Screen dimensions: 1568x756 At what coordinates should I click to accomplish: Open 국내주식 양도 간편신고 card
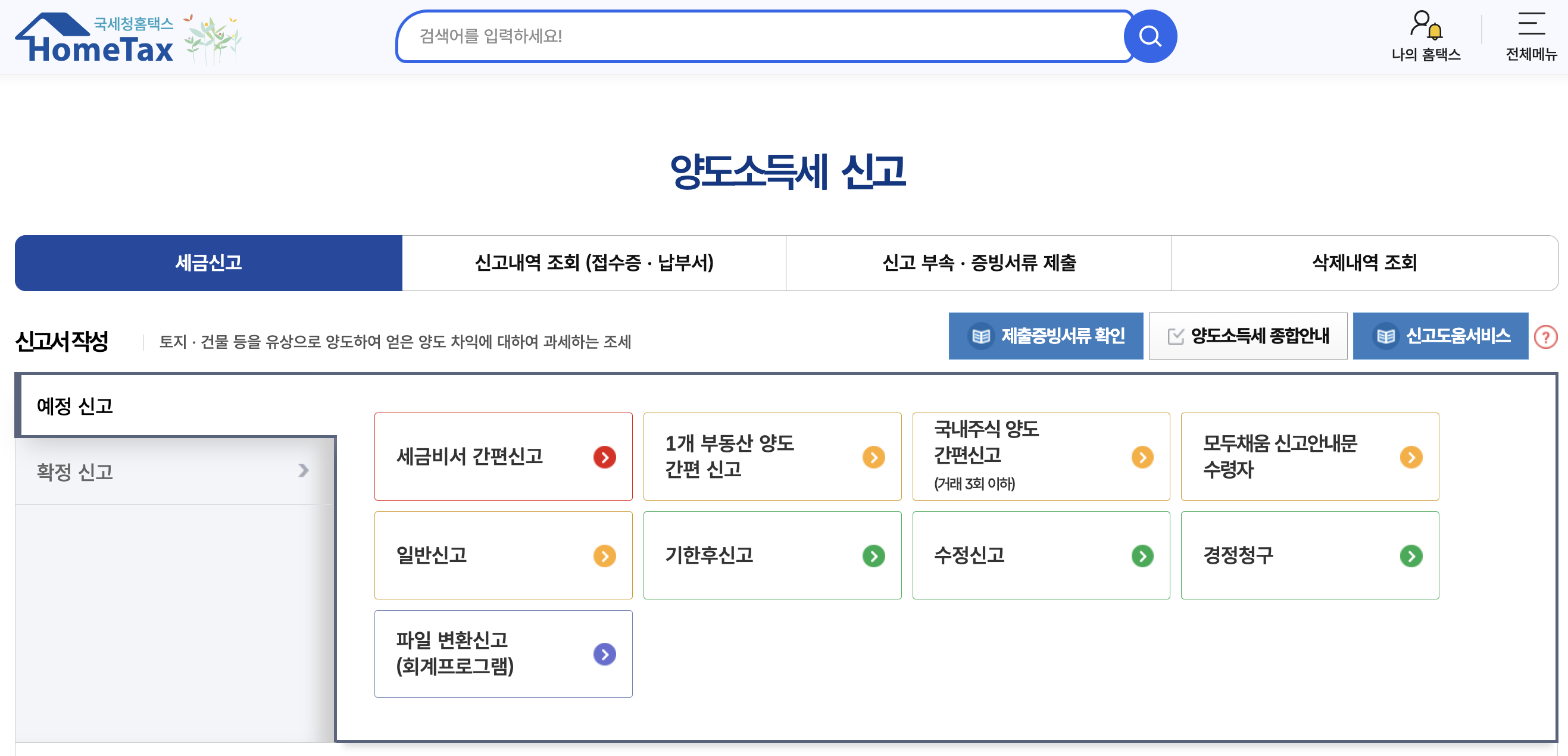coord(1040,457)
